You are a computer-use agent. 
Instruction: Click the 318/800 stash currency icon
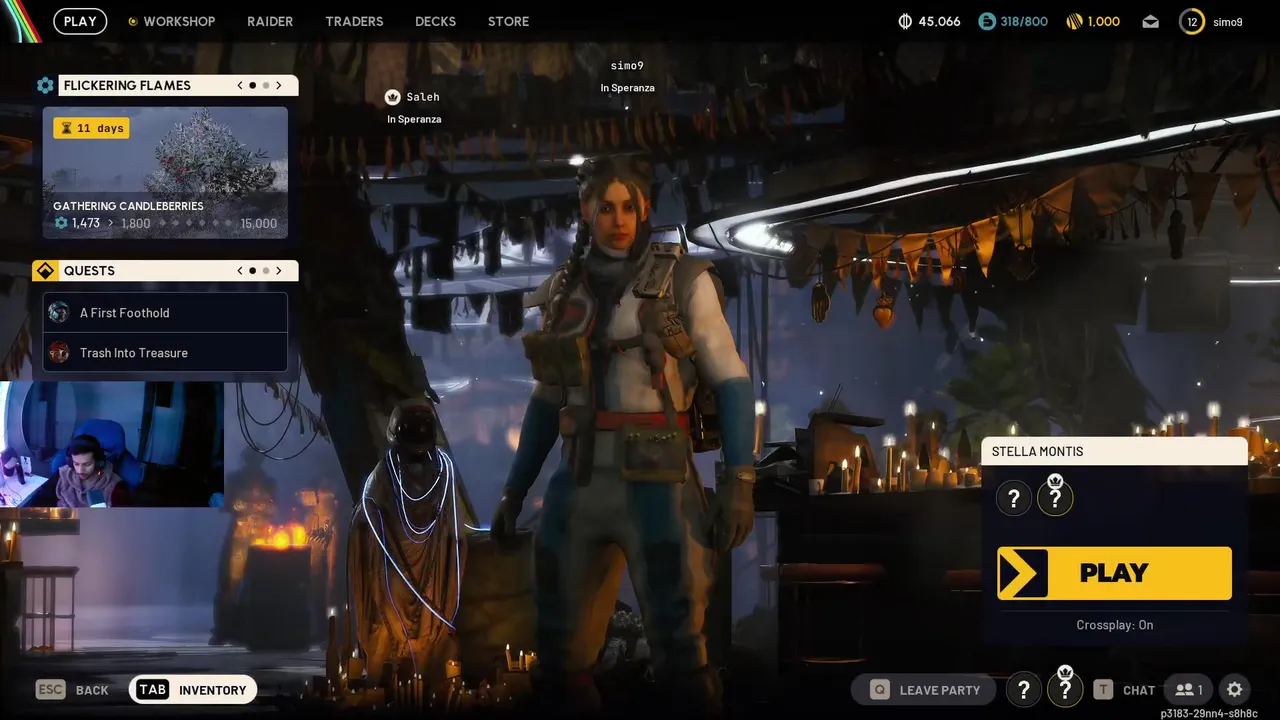click(987, 21)
